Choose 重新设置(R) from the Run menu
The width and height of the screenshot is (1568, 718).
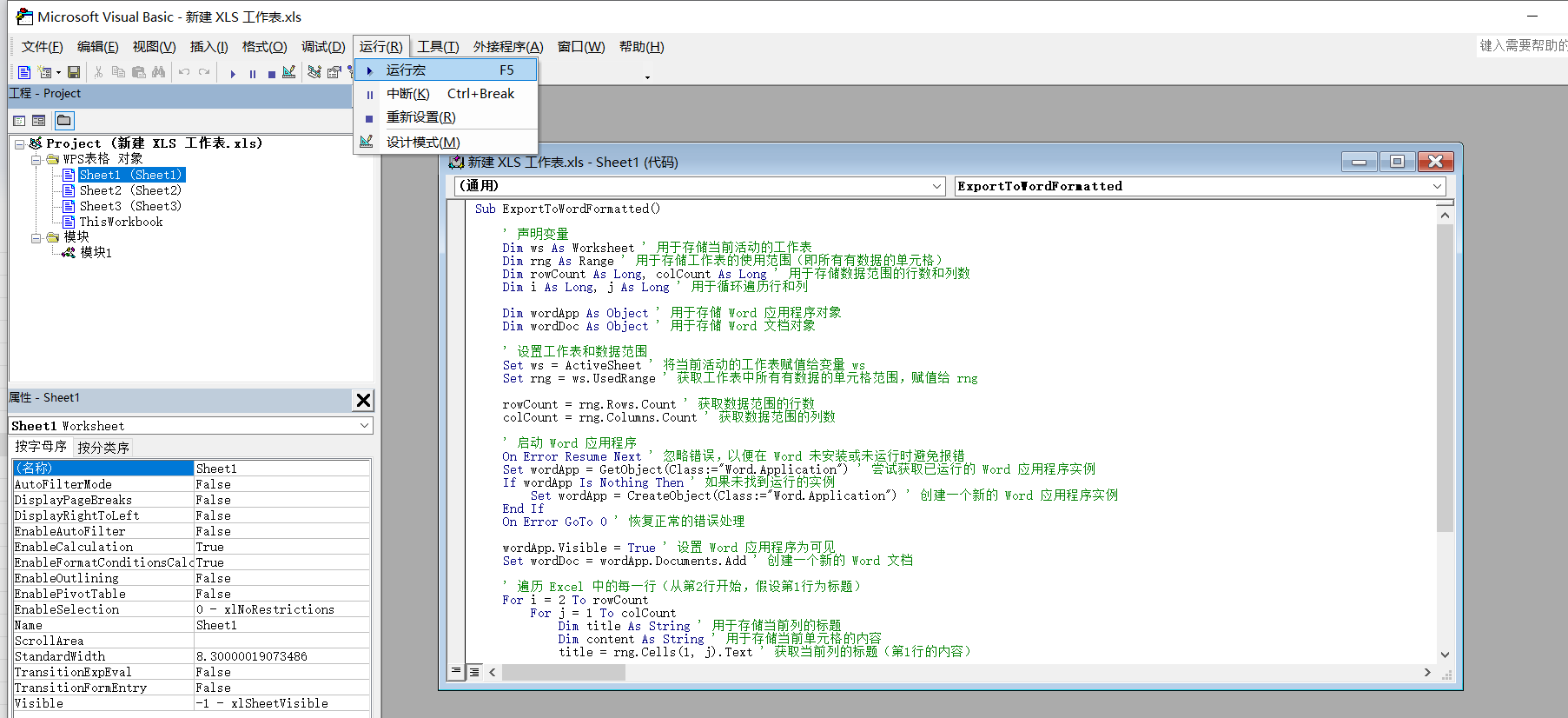[x=446, y=117]
